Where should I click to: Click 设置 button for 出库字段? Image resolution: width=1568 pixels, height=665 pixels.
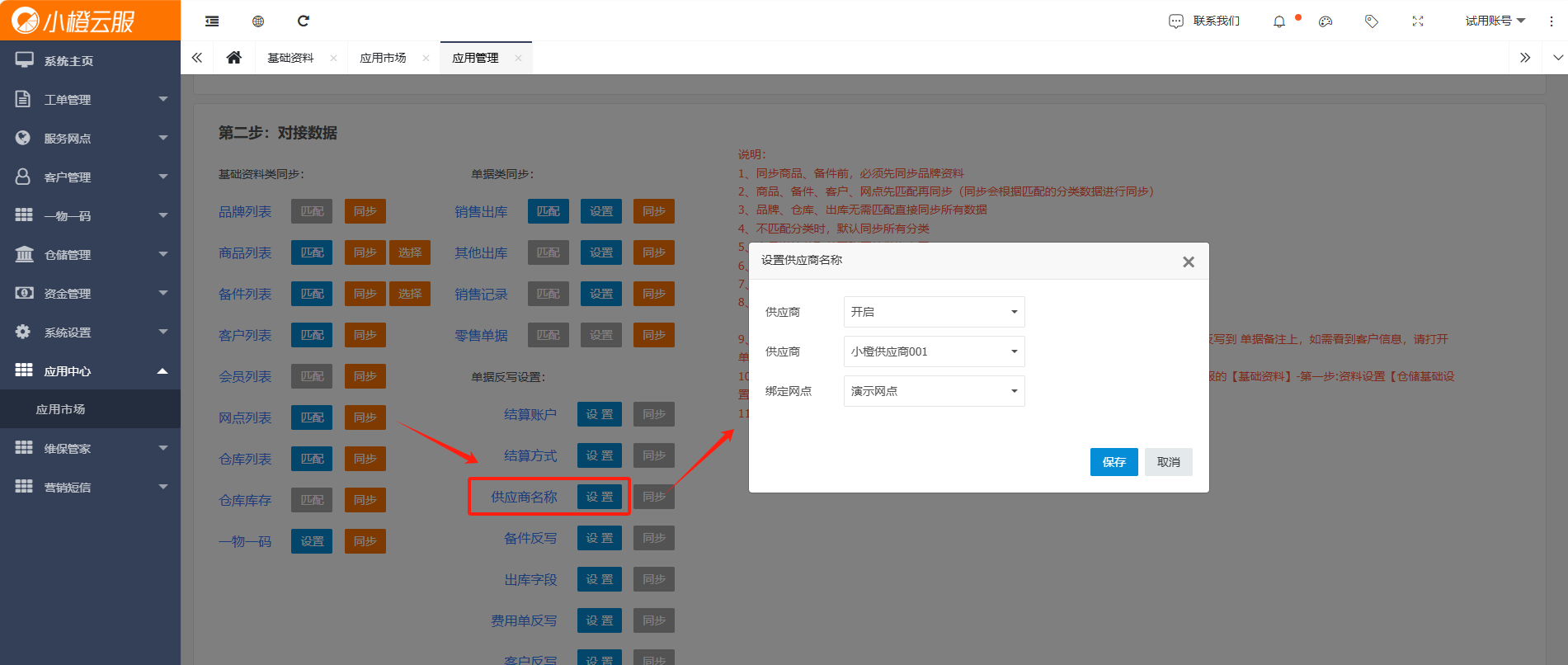click(x=600, y=579)
